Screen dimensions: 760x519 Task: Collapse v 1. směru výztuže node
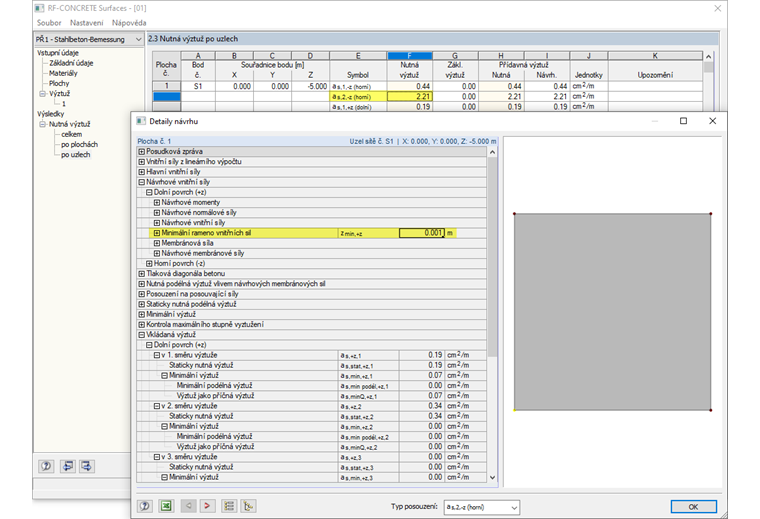(x=157, y=355)
